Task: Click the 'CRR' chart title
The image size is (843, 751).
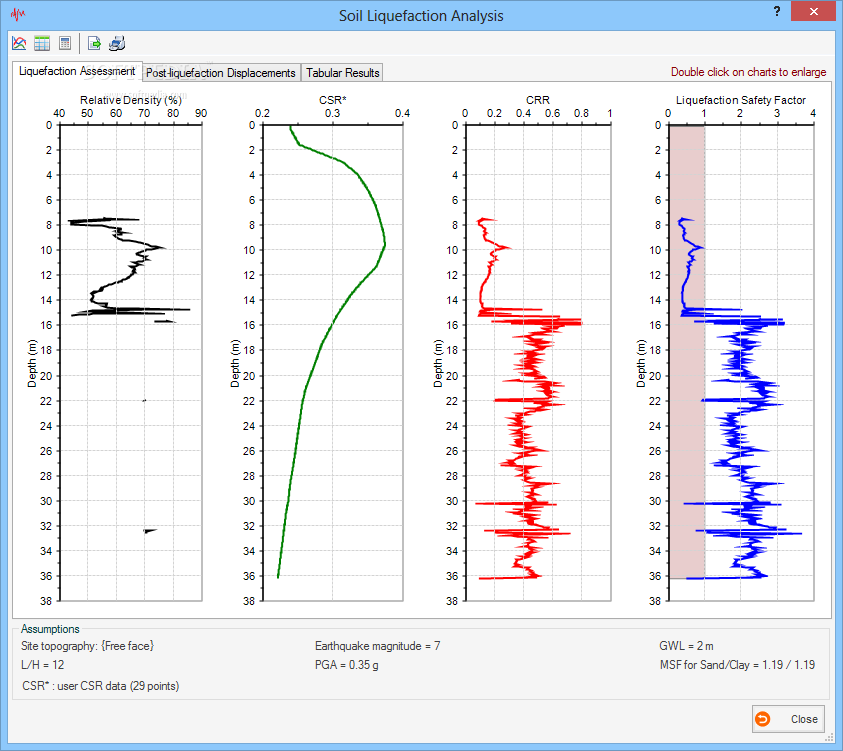Action: click(538, 100)
